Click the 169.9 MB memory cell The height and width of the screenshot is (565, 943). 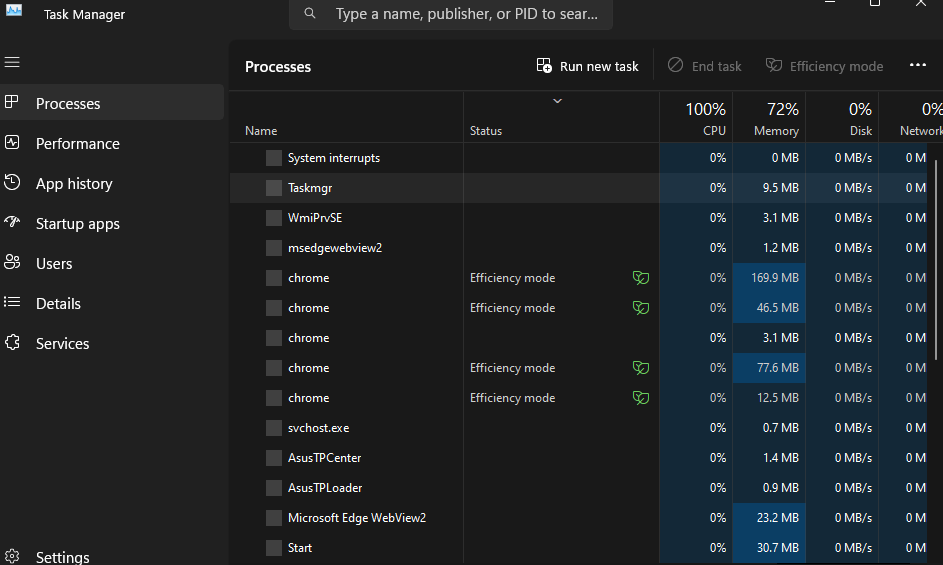click(769, 278)
